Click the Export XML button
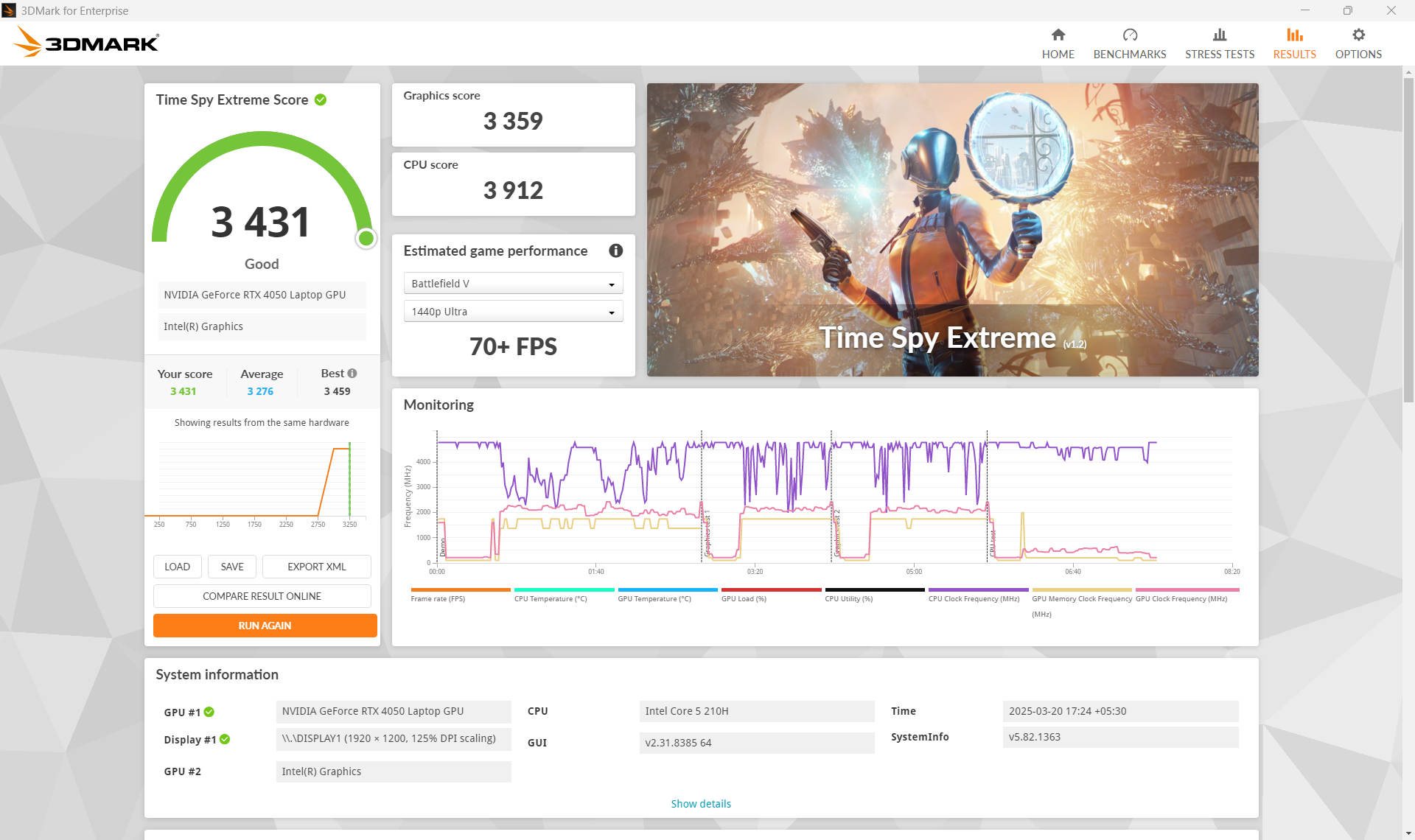 [316, 567]
